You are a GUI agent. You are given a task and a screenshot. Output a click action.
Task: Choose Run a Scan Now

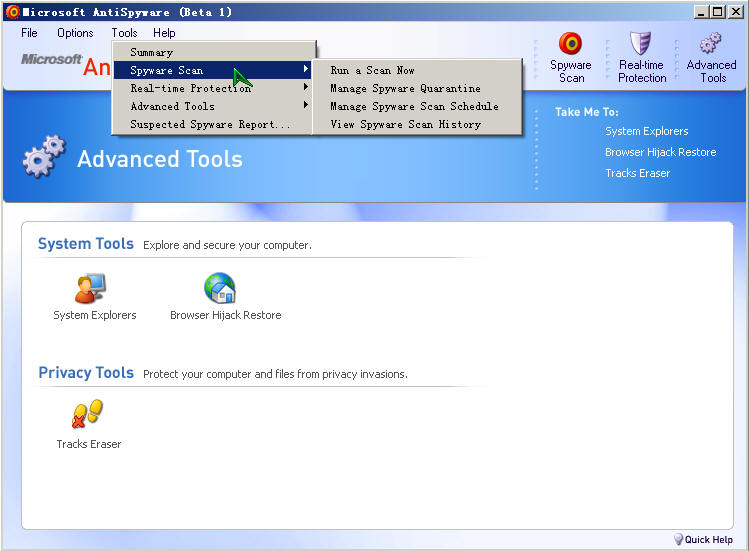(x=417, y=70)
